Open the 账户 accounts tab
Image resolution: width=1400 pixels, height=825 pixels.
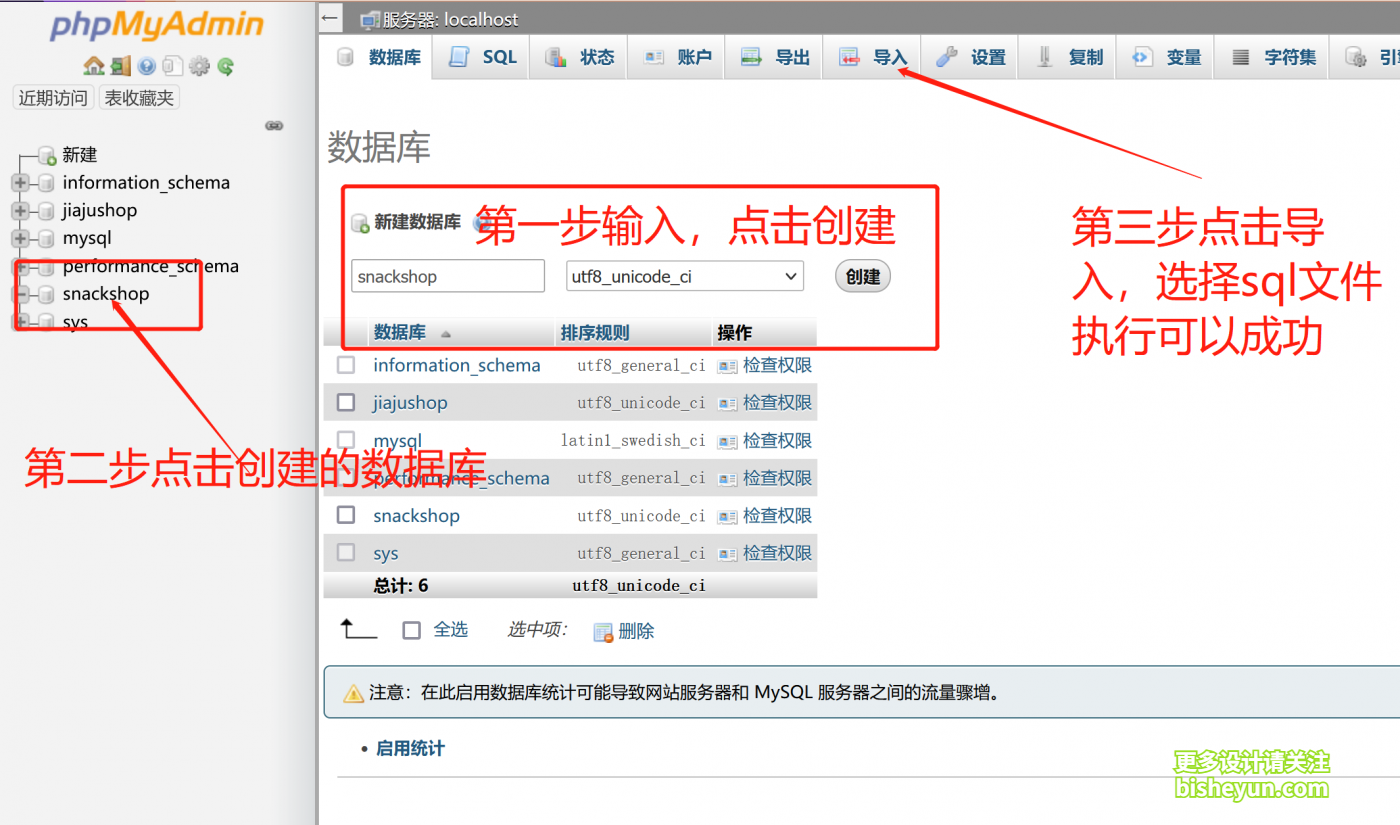tap(678, 57)
